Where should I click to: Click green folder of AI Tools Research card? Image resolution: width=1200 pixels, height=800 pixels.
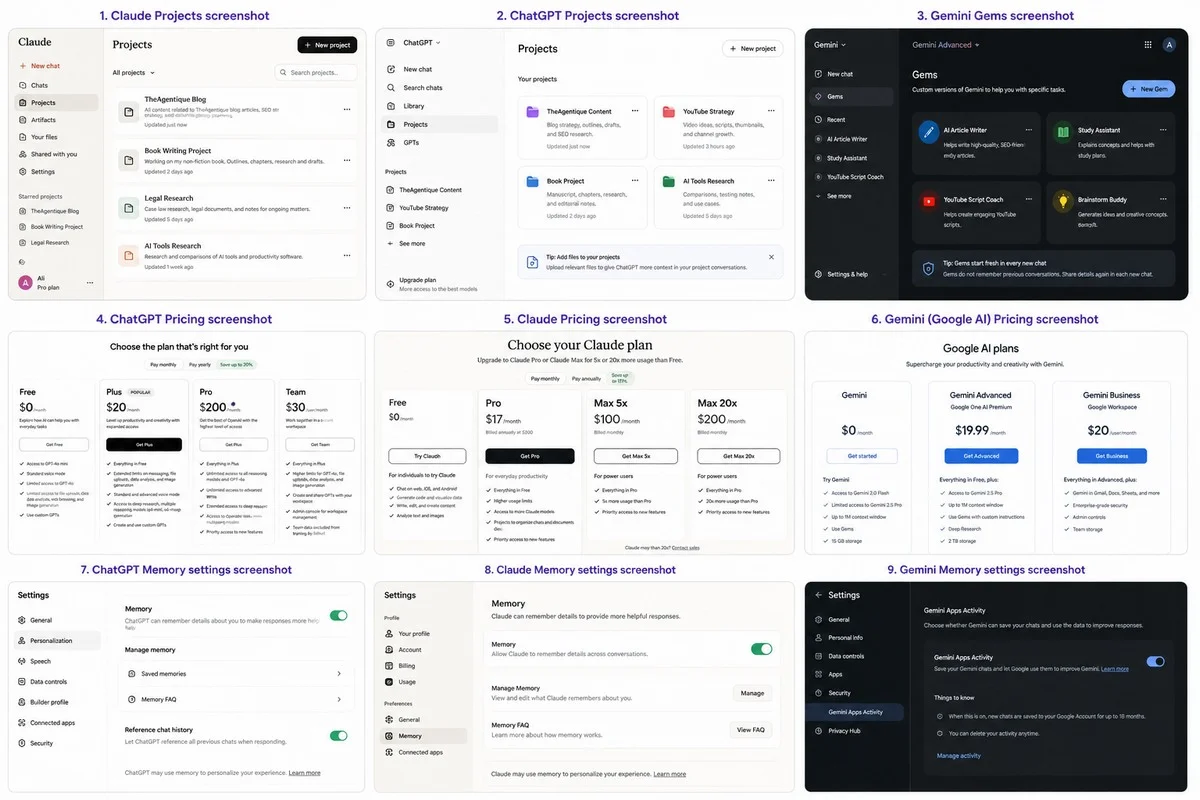pos(668,182)
